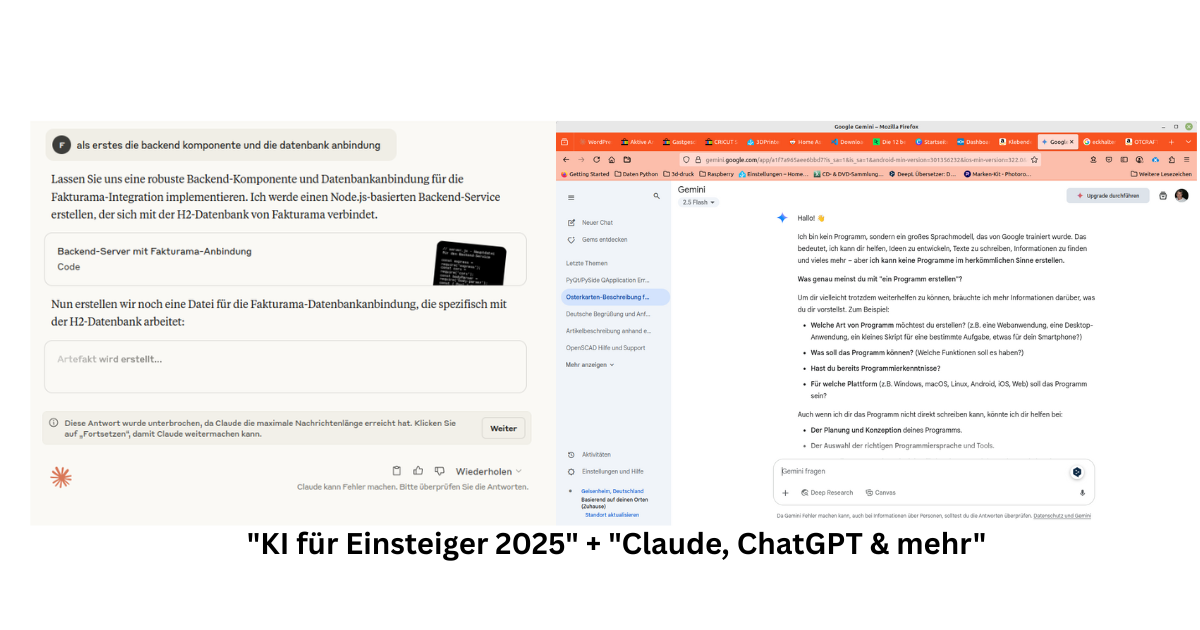1200x630 pixels.
Task: Click the info icon in interruption notice
Action: point(54,423)
